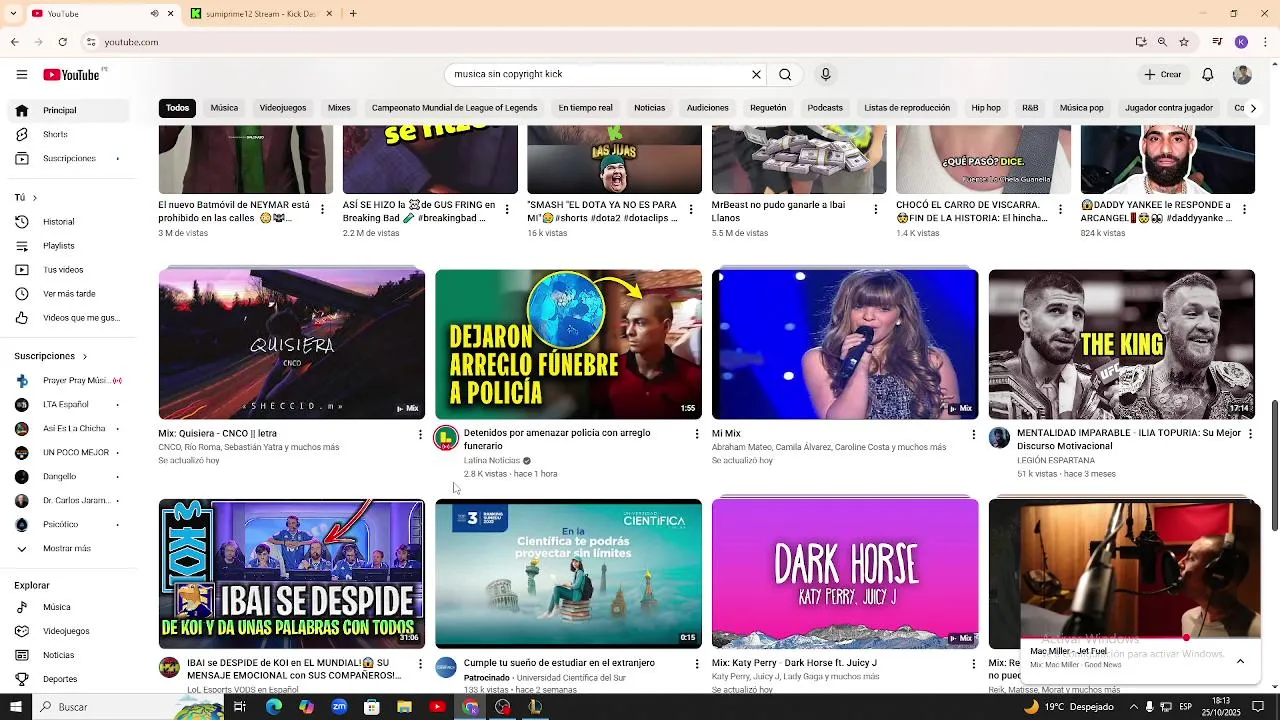Open Historial in sidebar
Screen dimensions: 1280x720
[58, 222]
